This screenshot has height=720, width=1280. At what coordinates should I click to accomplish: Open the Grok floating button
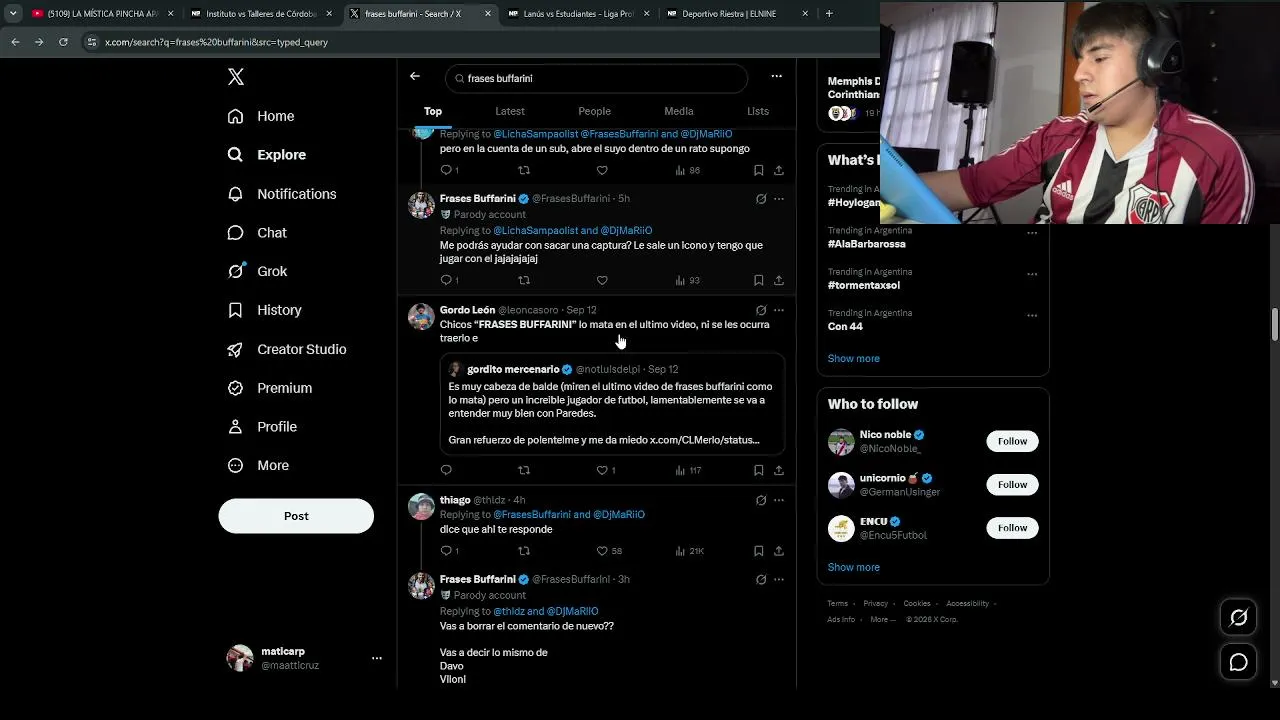(x=1238, y=618)
